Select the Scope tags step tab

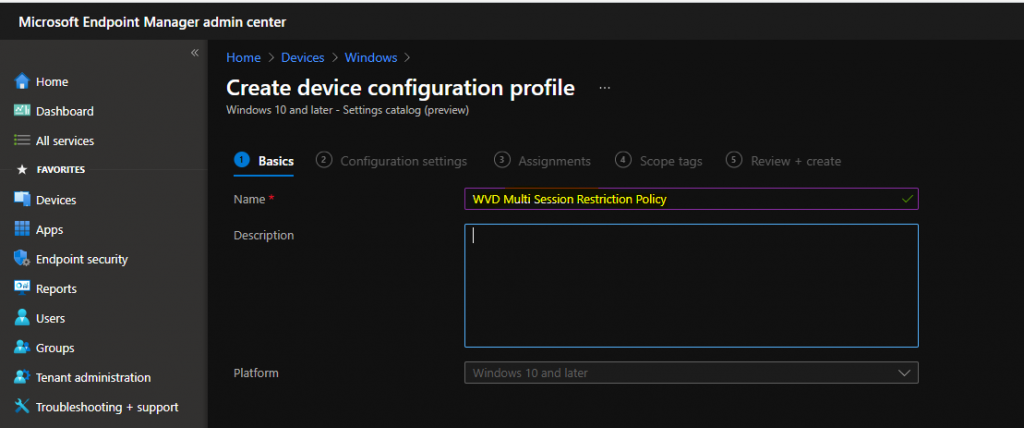point(659,161)
